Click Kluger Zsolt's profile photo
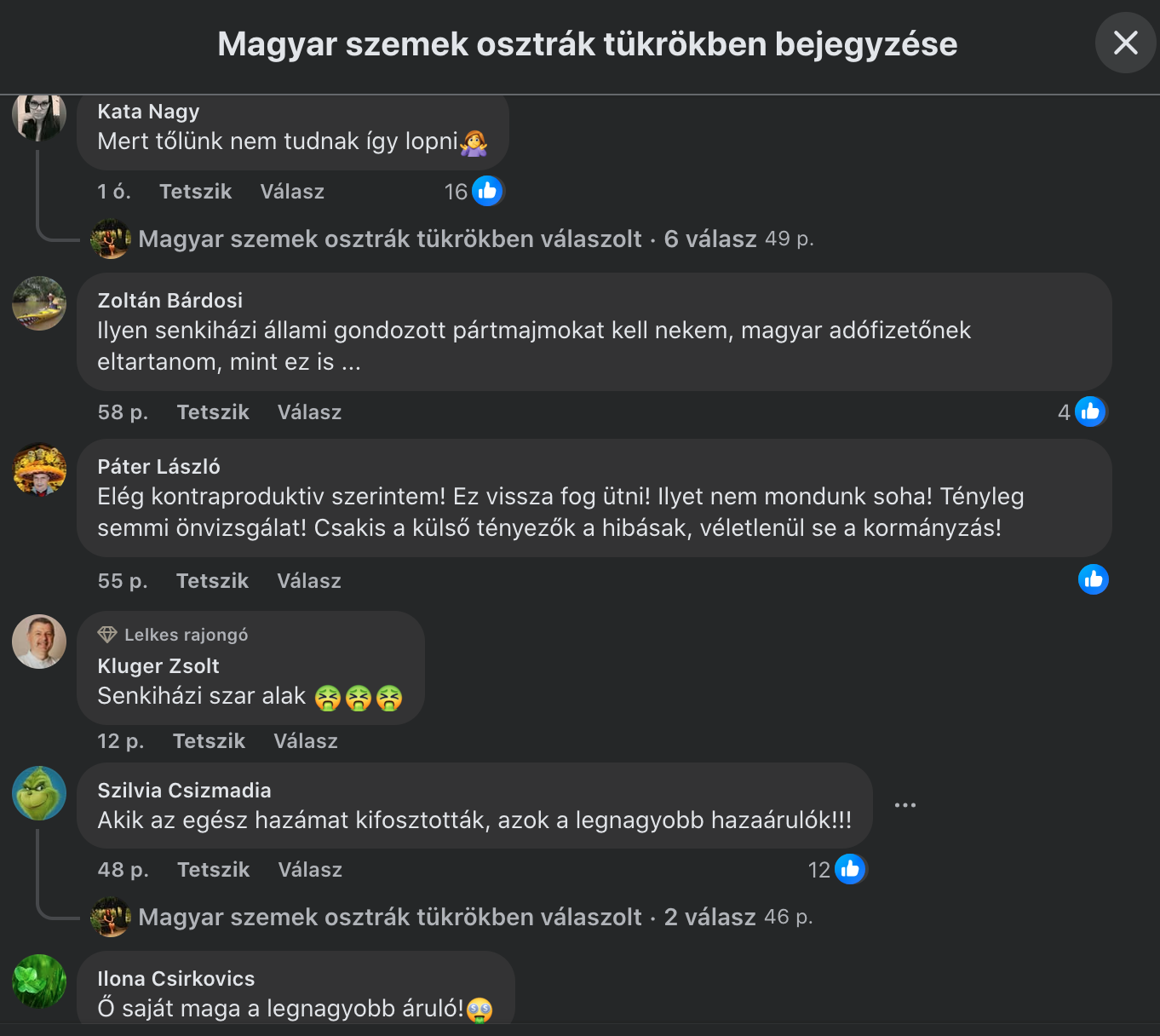The image size is (1160, 1036). click(39, 642)
